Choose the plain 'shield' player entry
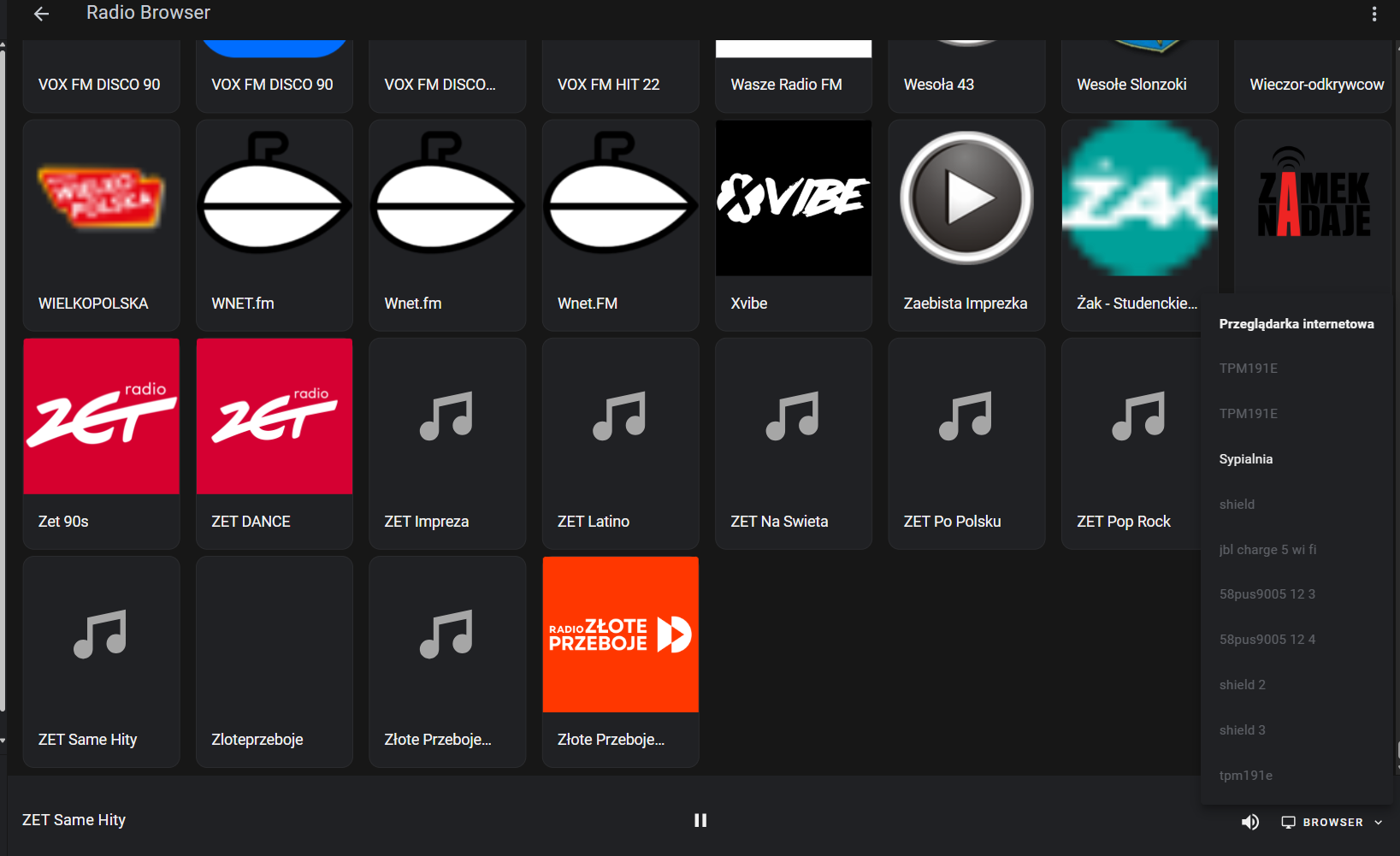This screenshot has width=1400, height=856. pos(1297,505)
